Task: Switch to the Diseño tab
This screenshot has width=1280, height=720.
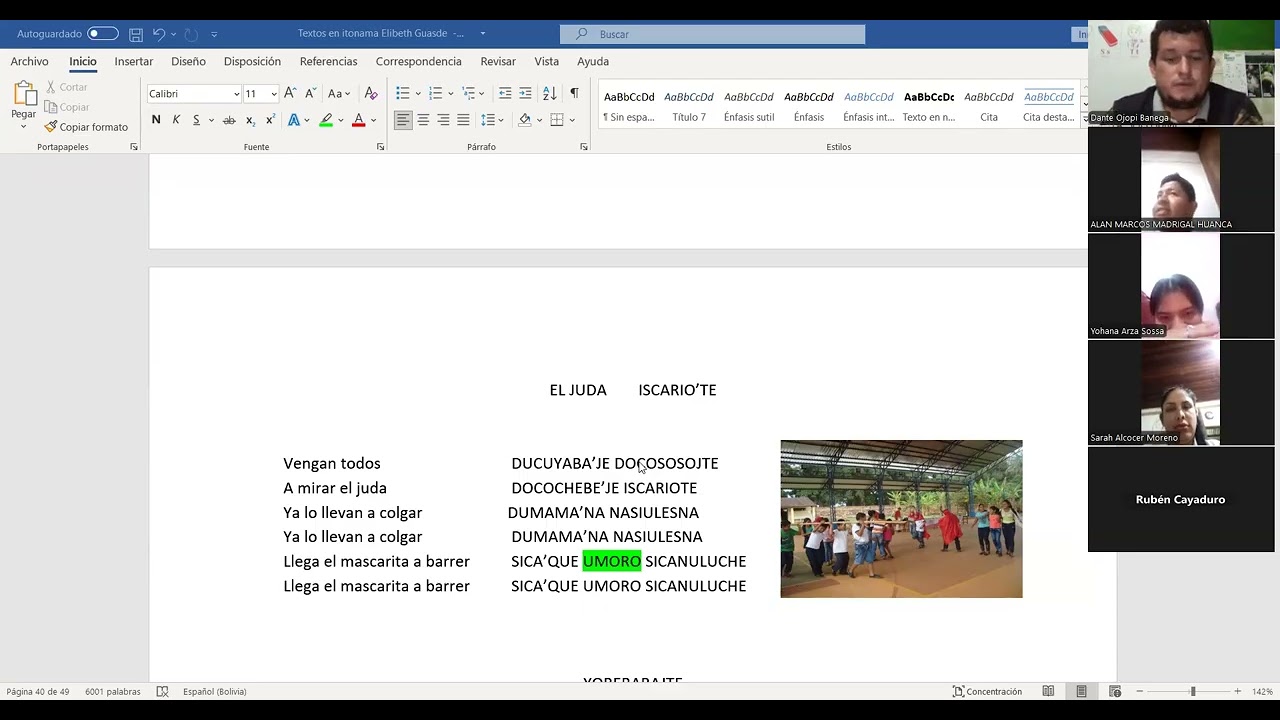Action: click(188, 61)
